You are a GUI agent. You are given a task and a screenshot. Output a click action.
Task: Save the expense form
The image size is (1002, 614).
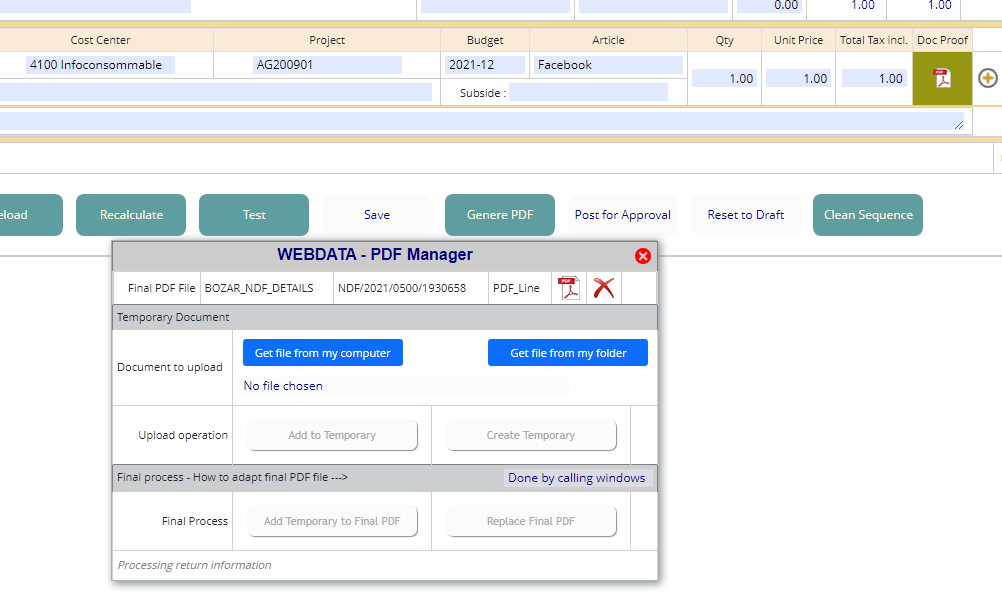(x=377, y=215)
